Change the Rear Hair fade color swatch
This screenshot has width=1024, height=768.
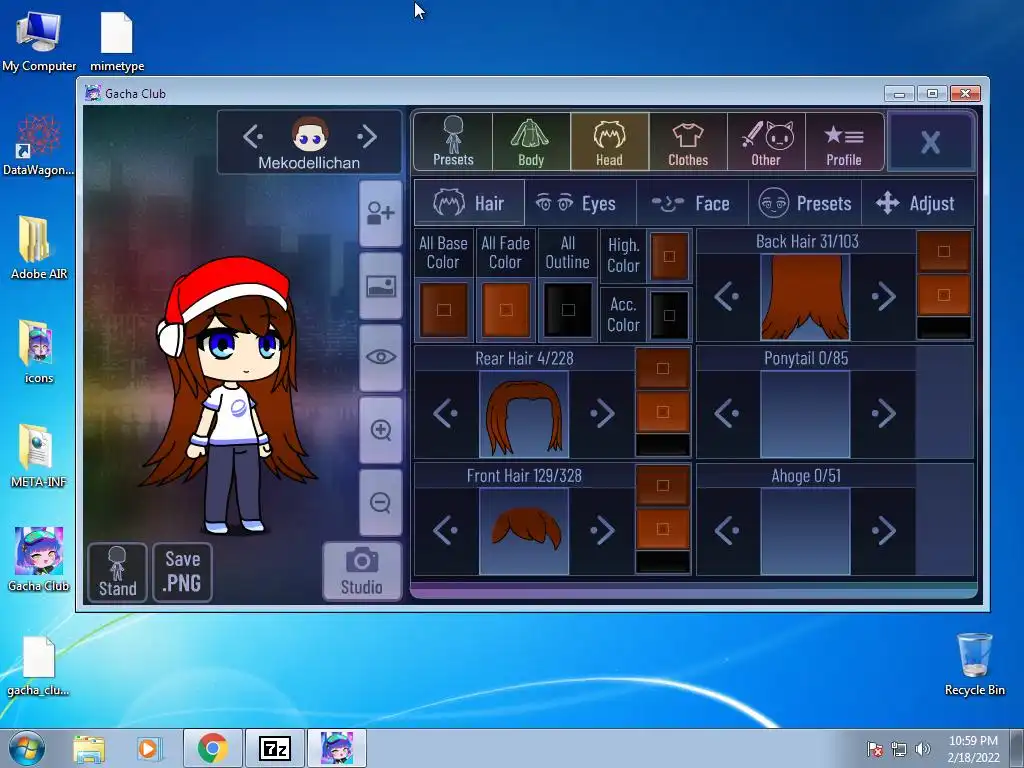click(x=663, y=412)
